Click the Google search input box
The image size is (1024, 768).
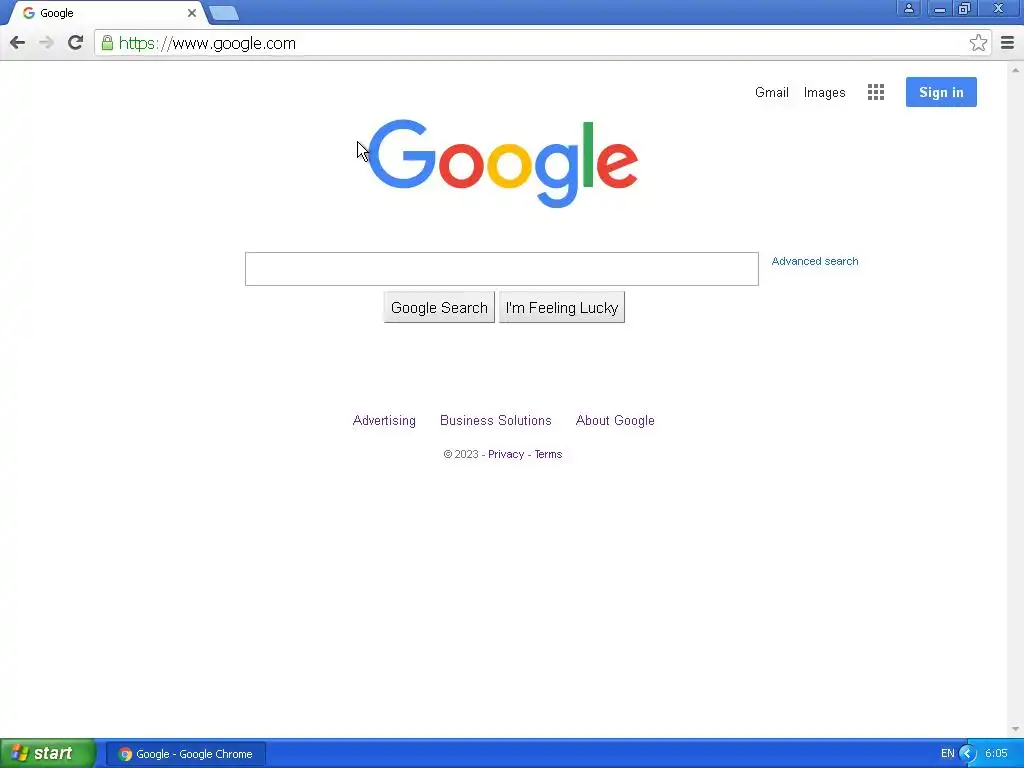pyautogui.click(x=502, y=269)
